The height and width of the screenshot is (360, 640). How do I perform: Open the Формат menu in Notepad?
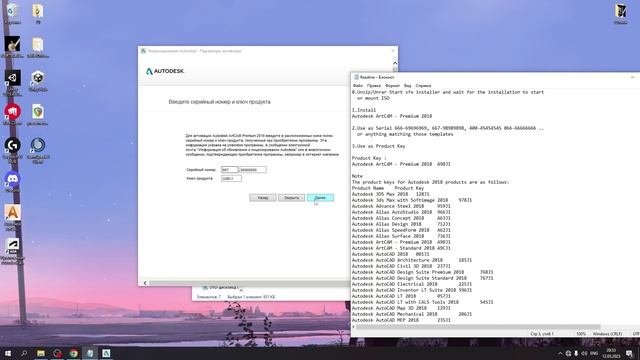pos(392,86)
